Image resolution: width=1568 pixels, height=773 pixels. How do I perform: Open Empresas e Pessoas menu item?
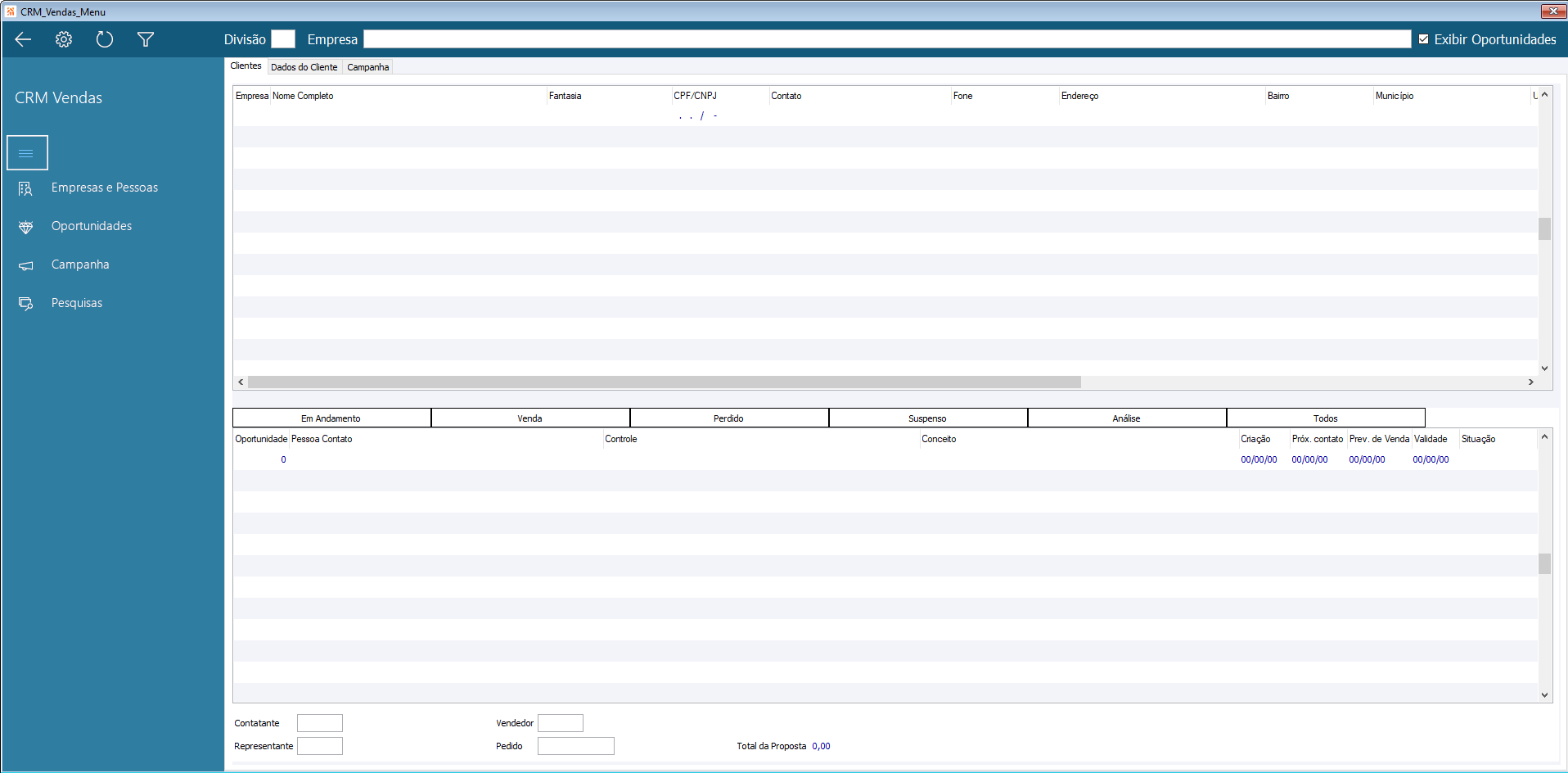pos(105,188)
